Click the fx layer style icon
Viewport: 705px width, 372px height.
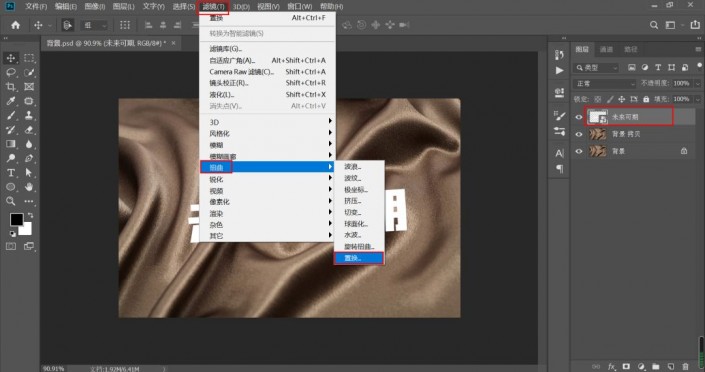(x=611, y=366)
